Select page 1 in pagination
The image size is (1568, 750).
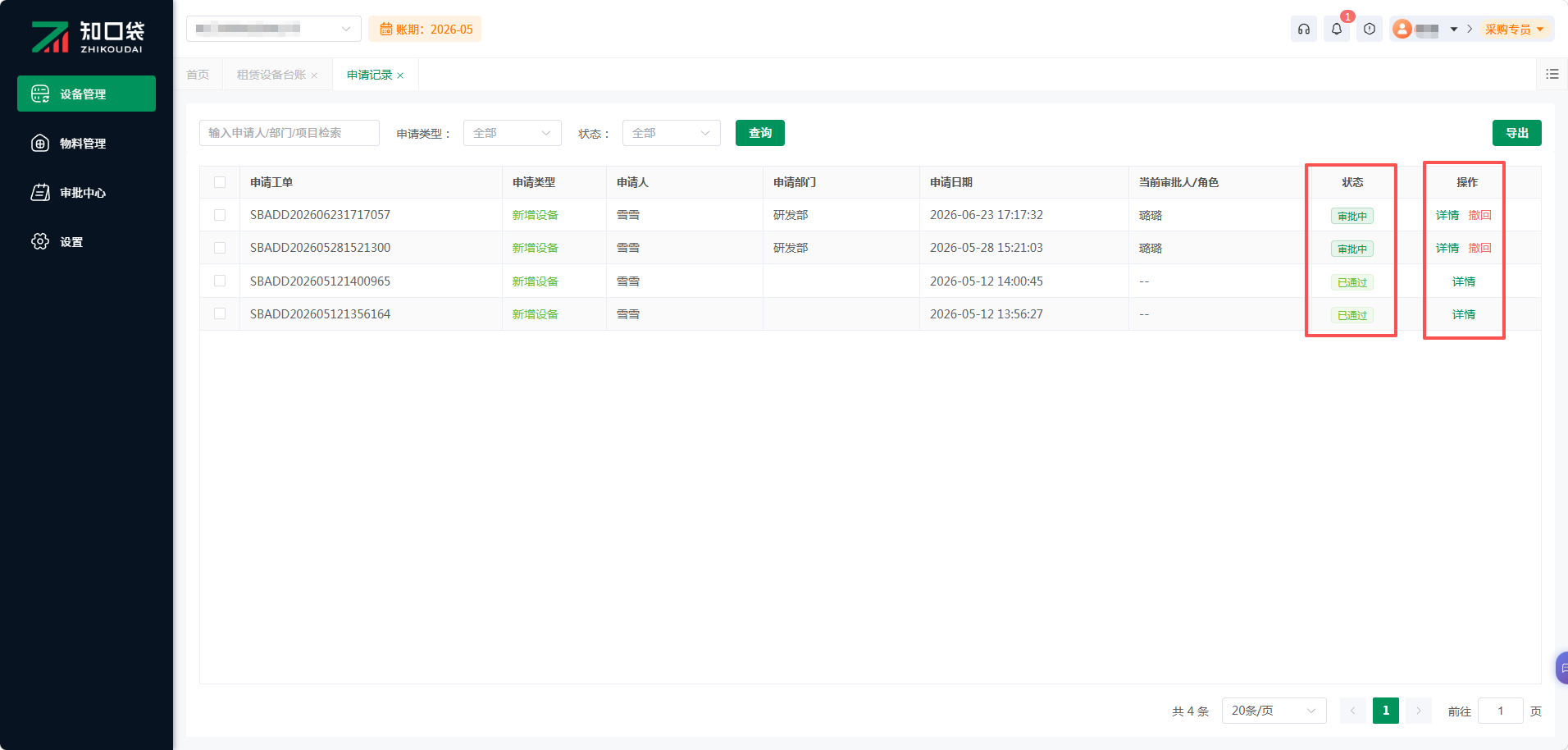pos(1386,711)
